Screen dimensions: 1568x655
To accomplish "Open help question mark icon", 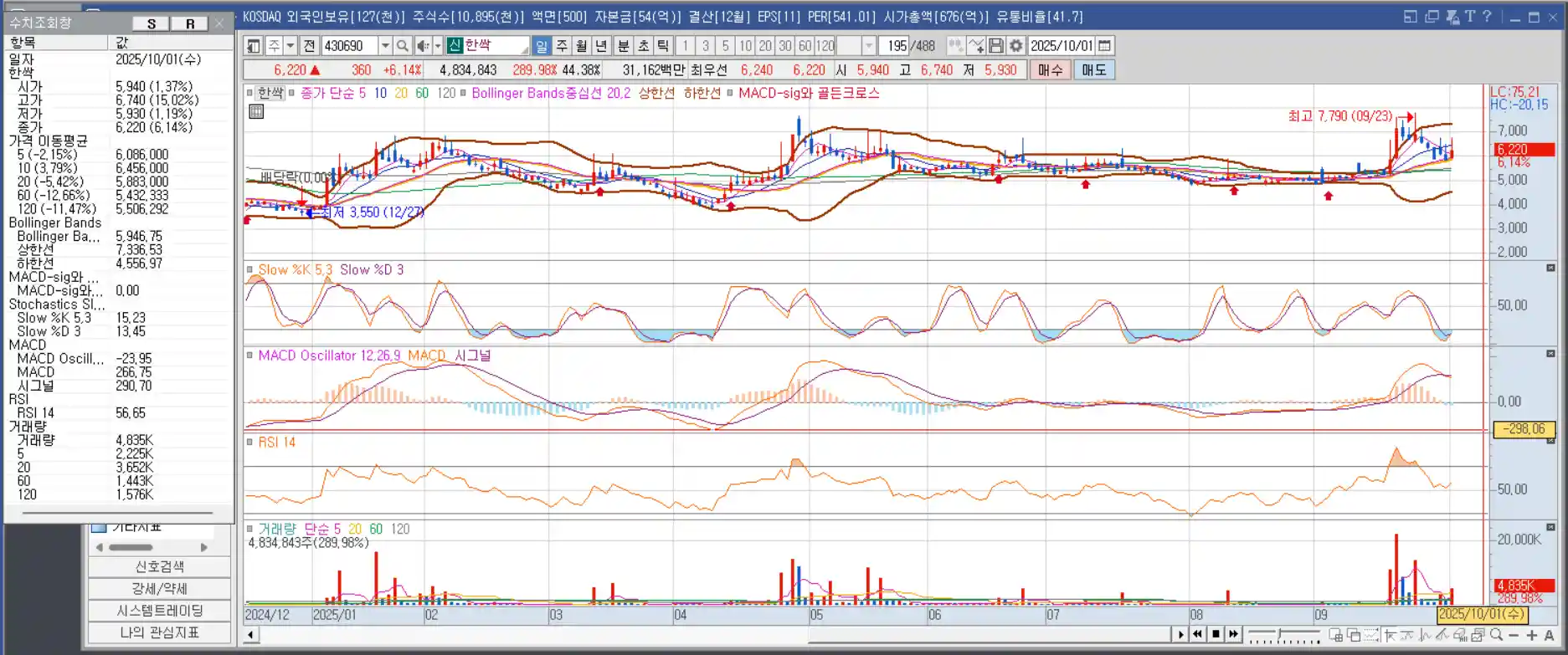I will coord(1487,16).
